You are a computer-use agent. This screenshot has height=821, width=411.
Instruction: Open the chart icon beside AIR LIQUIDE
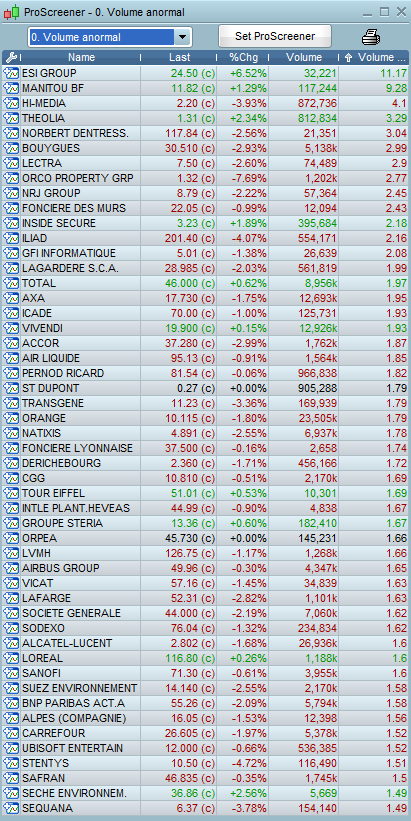point(11,358)
